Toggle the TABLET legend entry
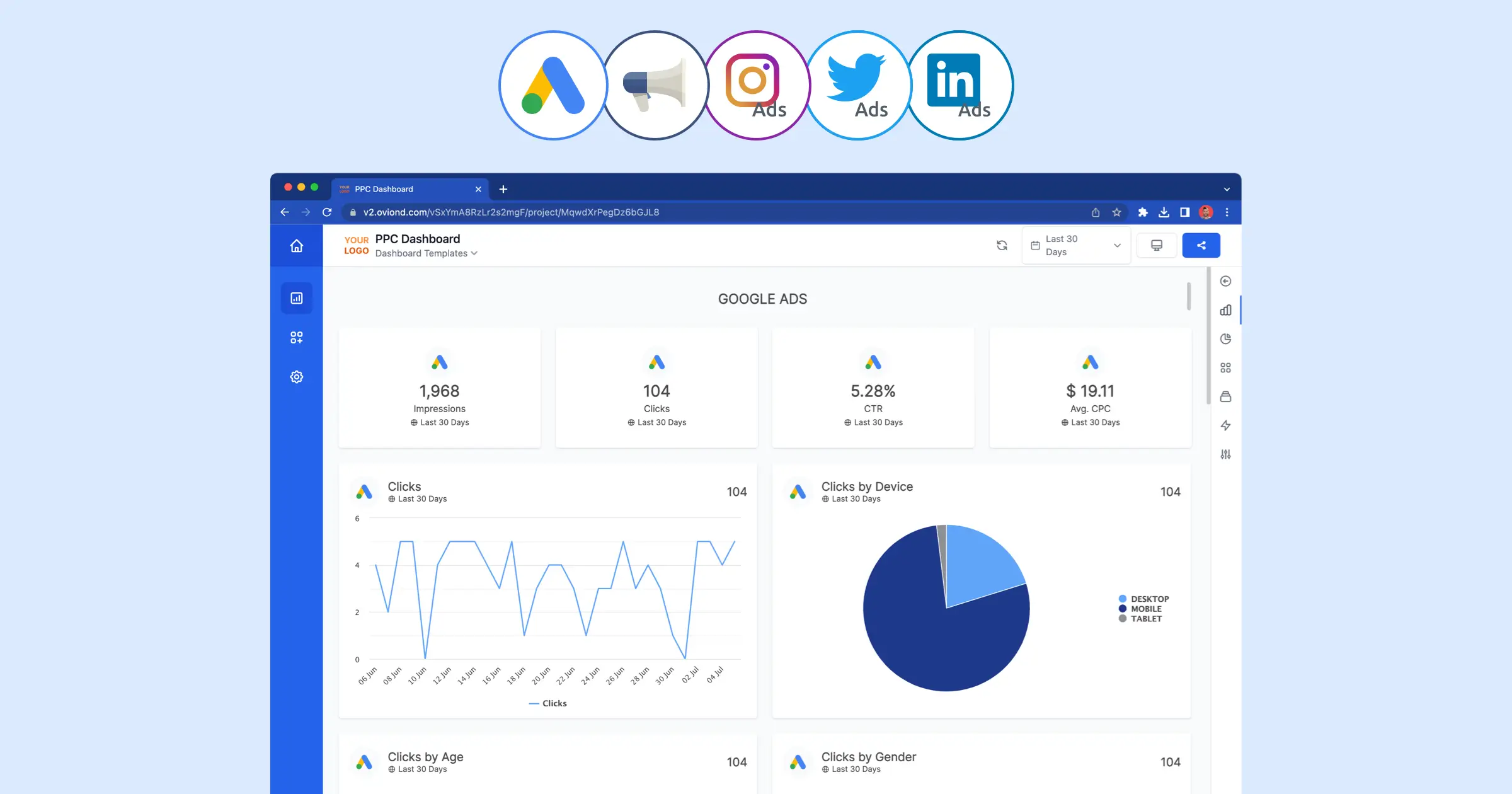The width and height of the screenshot is (1512, 794). (x=1140, y=619)
